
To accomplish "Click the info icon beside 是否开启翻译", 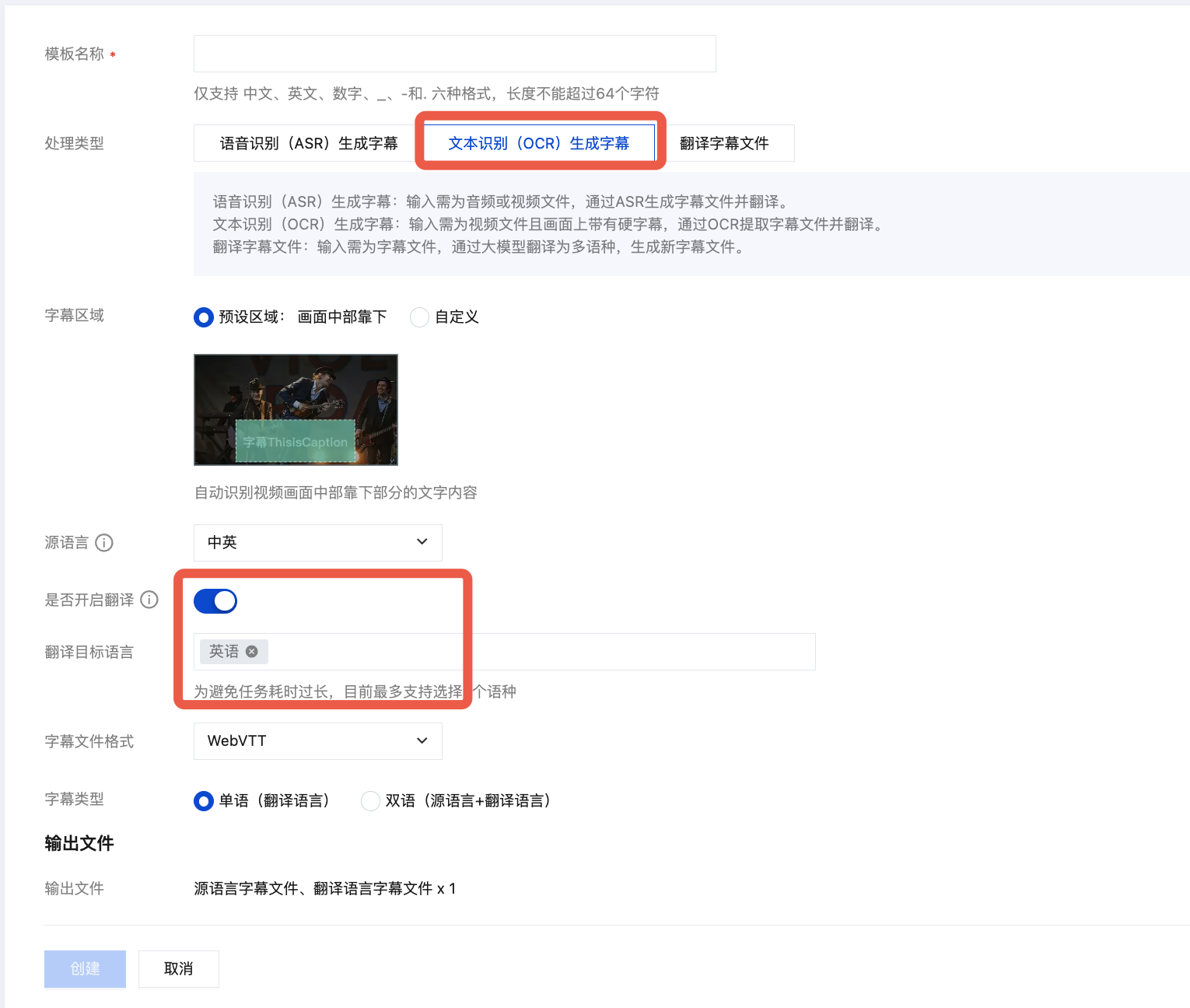I will pyautogui.click(x=149, y=600).
